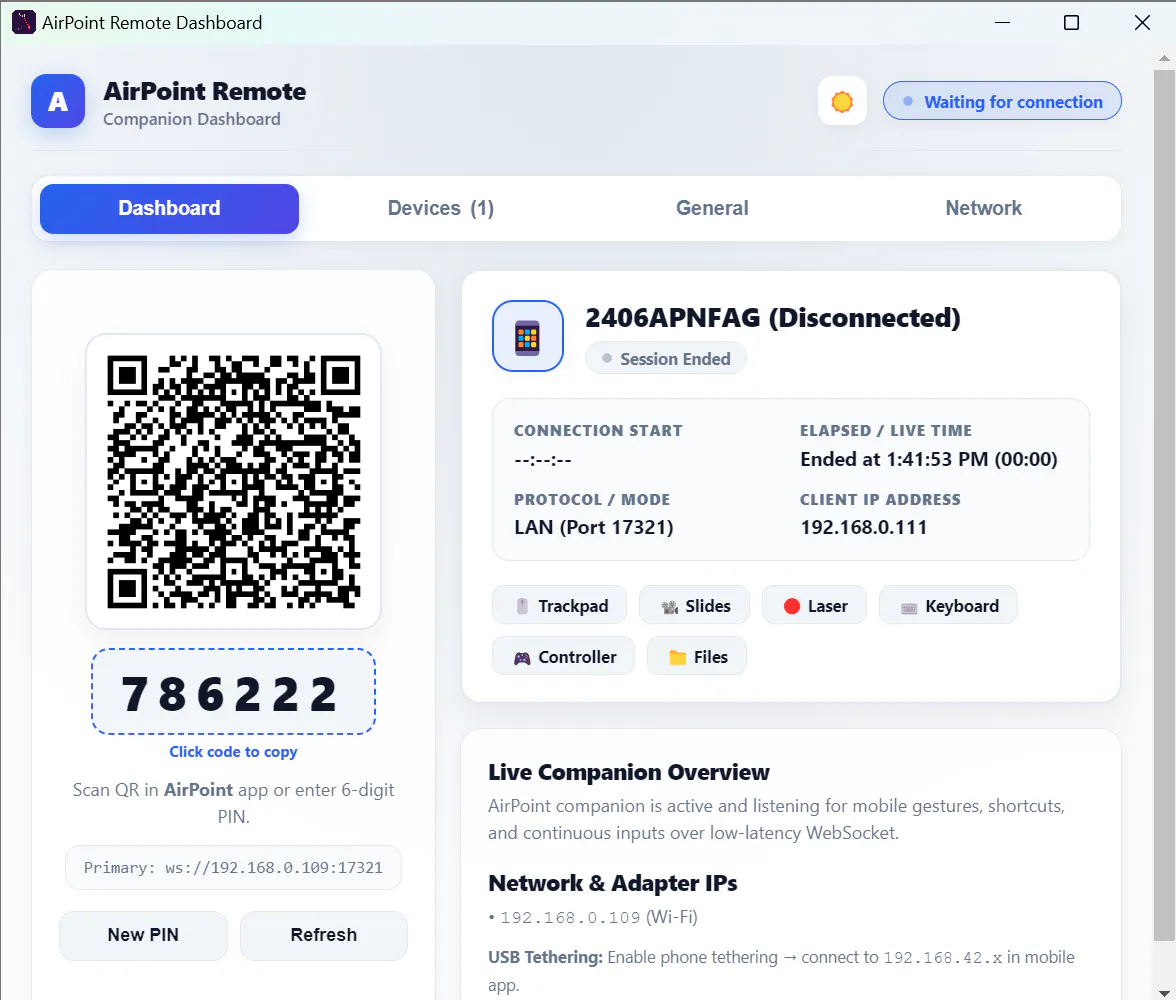Click the 'USB Tethering:' label text
This screenshot has height=1000, width=1176.
tap(545, 957)
